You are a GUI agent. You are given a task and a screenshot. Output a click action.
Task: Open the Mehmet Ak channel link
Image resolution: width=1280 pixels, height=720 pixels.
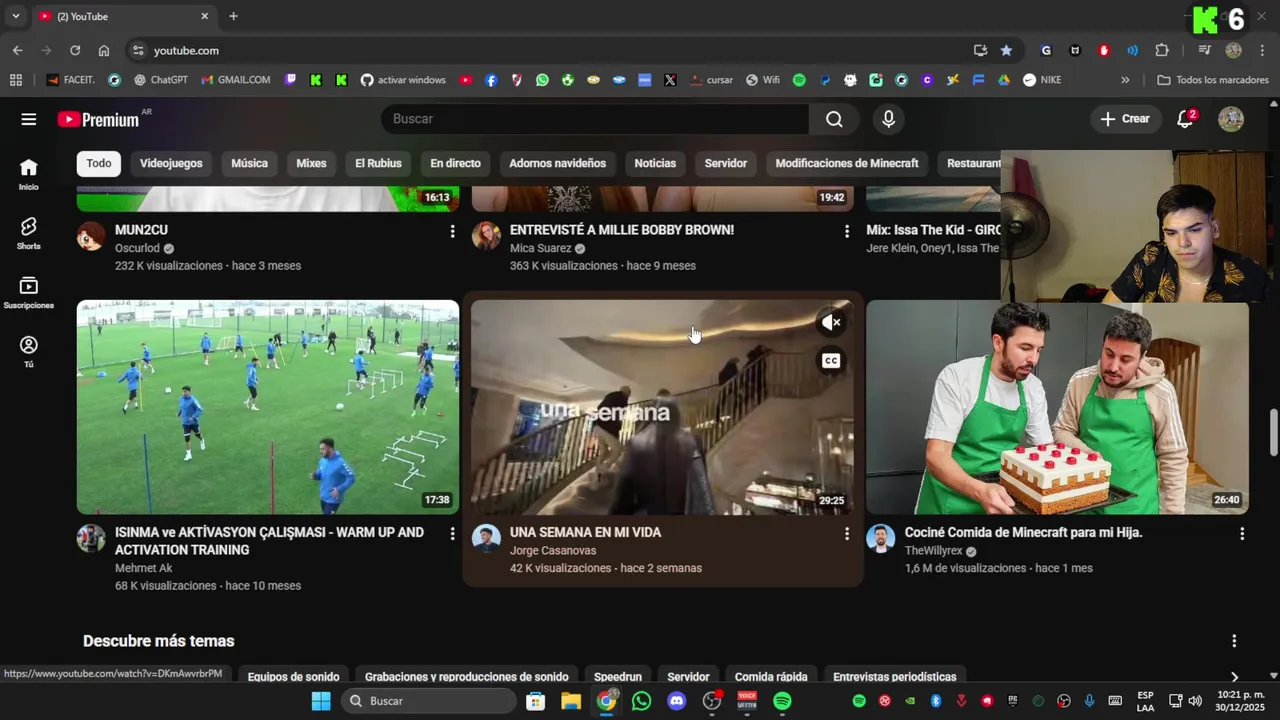coord(143,568)
